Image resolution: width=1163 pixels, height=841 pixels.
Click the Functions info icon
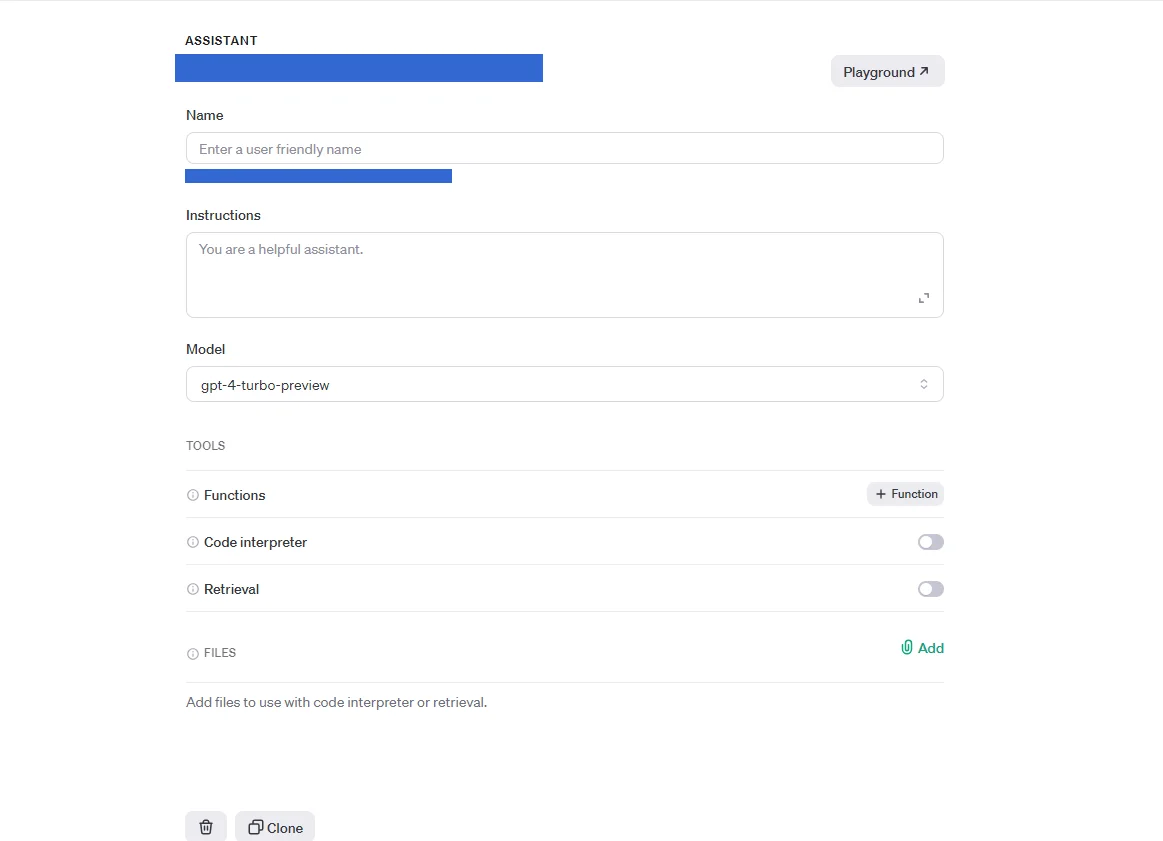193,495
